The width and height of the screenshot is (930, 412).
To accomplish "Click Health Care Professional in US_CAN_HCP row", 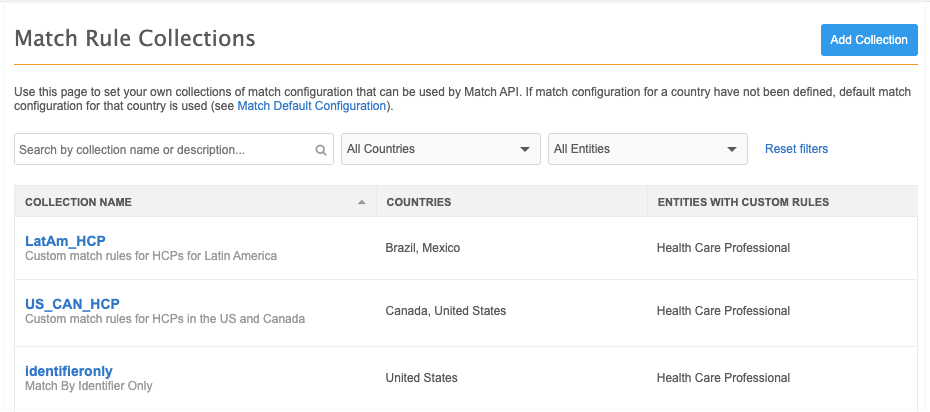I will (723, 311).
